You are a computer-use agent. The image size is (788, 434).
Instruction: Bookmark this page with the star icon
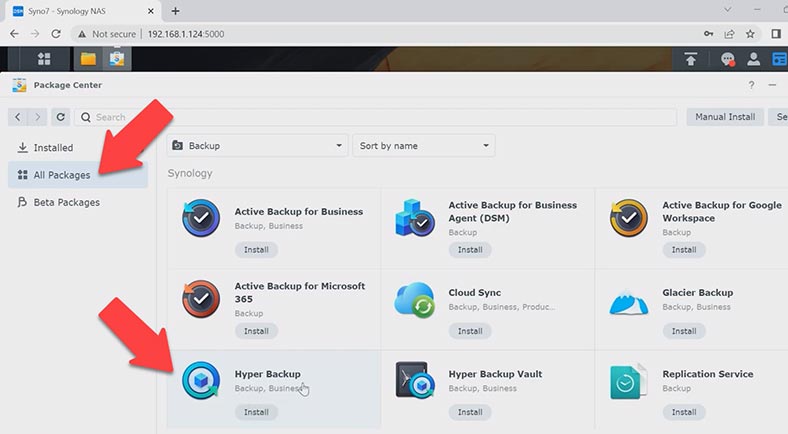(750, 34)
